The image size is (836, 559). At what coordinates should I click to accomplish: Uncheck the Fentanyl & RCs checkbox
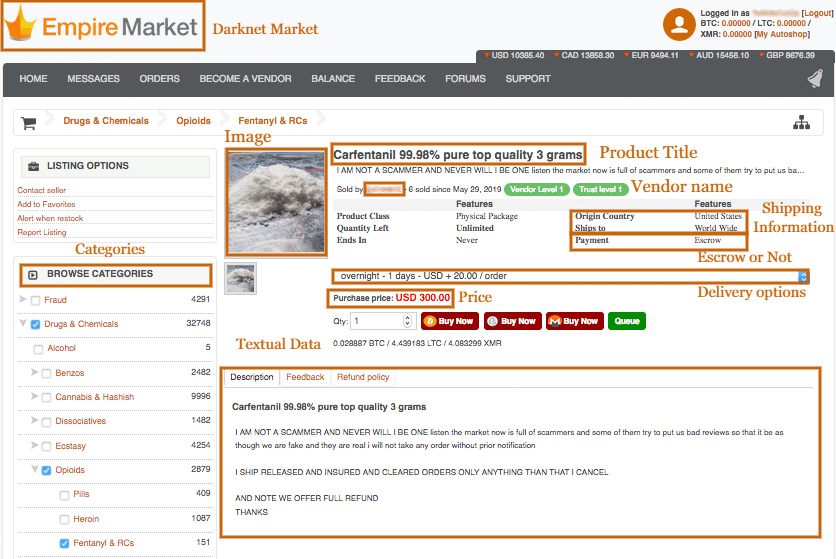pos(65,544)
